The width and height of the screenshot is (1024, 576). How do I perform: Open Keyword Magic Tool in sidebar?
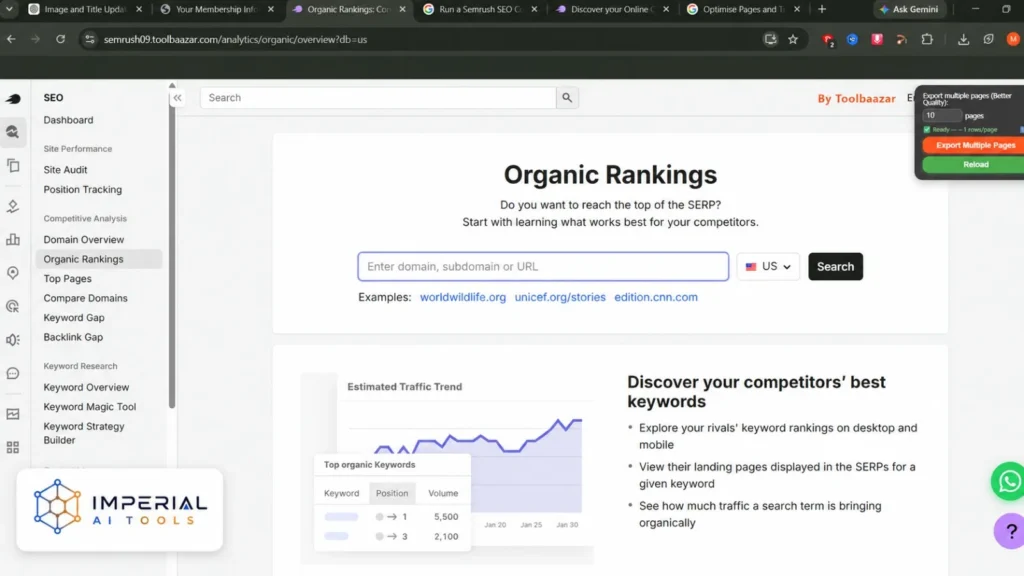coord(89,407)
